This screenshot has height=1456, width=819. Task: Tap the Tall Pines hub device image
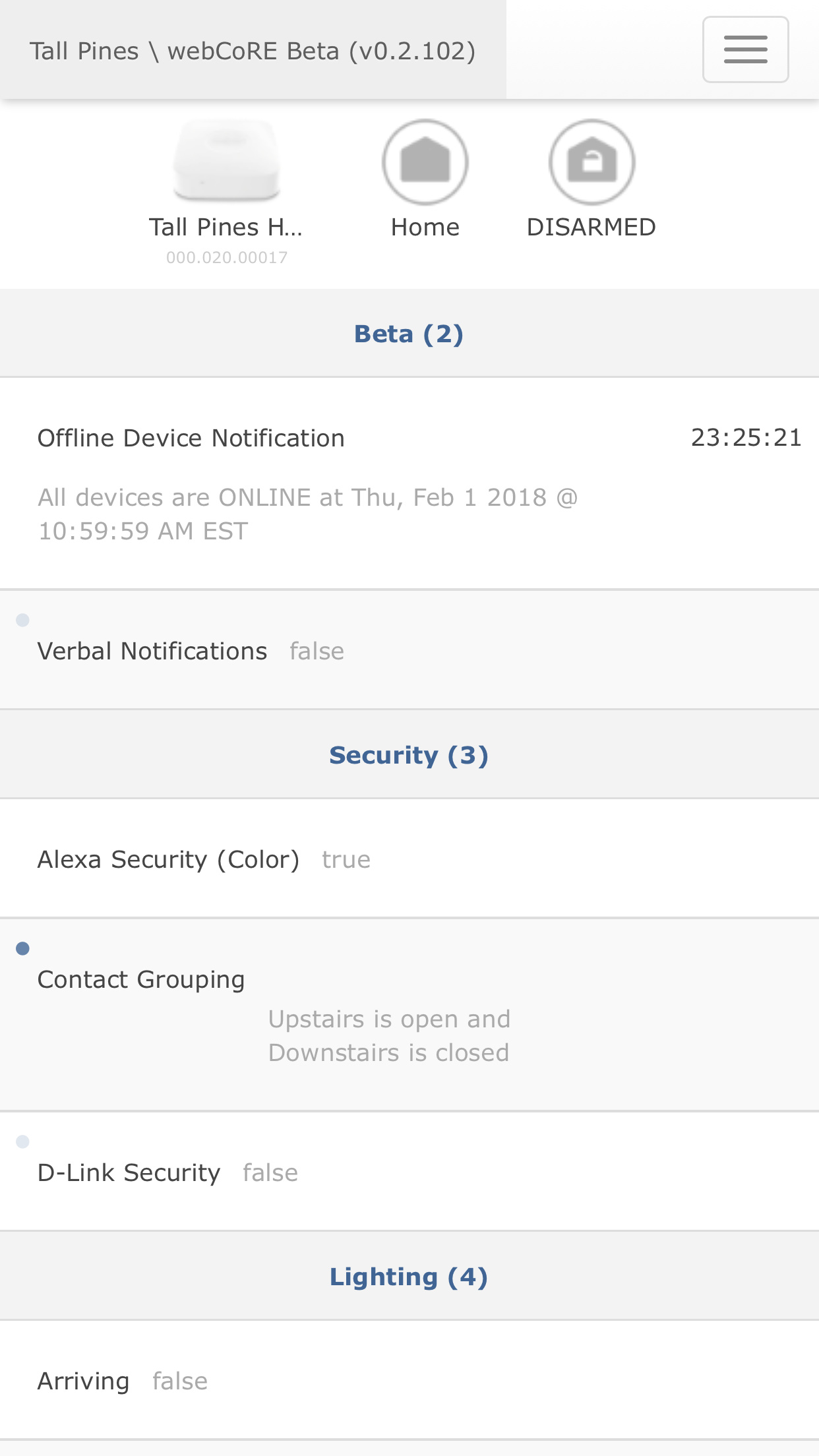point(227,160)
